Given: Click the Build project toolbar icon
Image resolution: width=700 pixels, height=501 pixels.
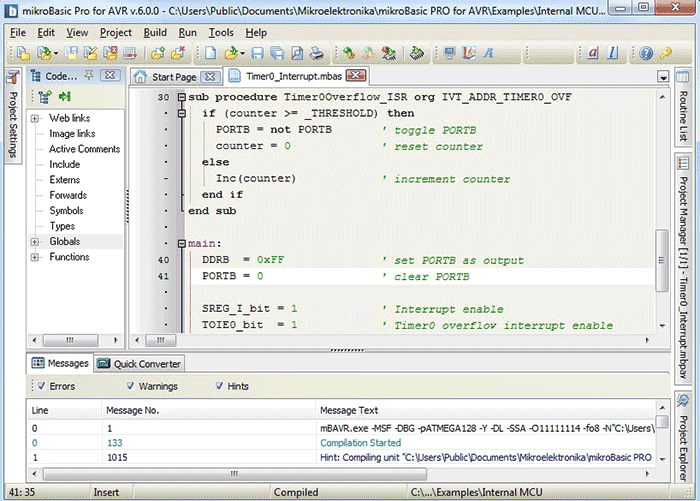Looking at the screenshot, I should (349, 53).
